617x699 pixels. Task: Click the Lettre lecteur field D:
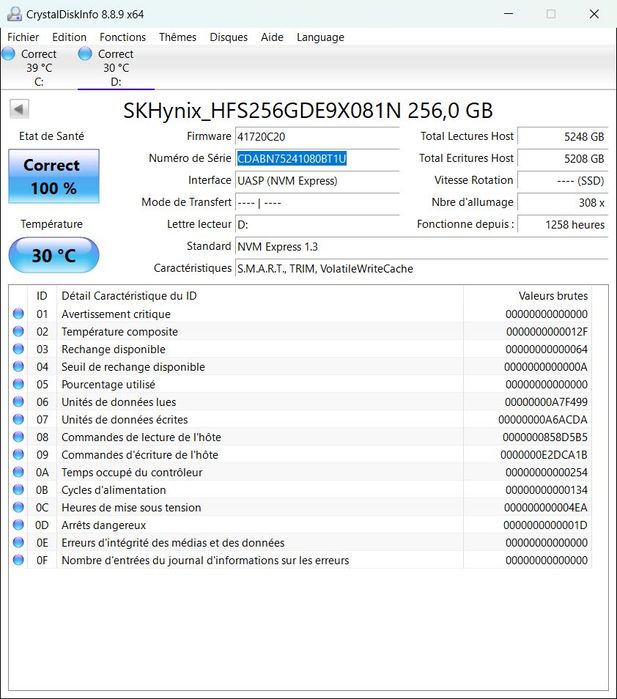(x=317, y=224)
